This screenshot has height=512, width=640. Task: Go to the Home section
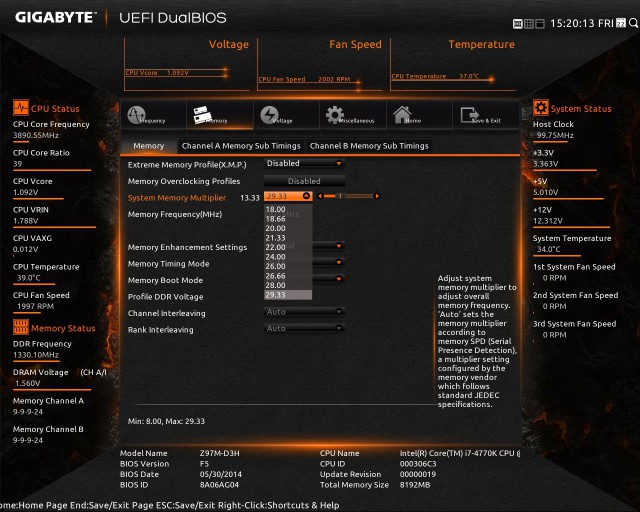[x=419, y=115]
